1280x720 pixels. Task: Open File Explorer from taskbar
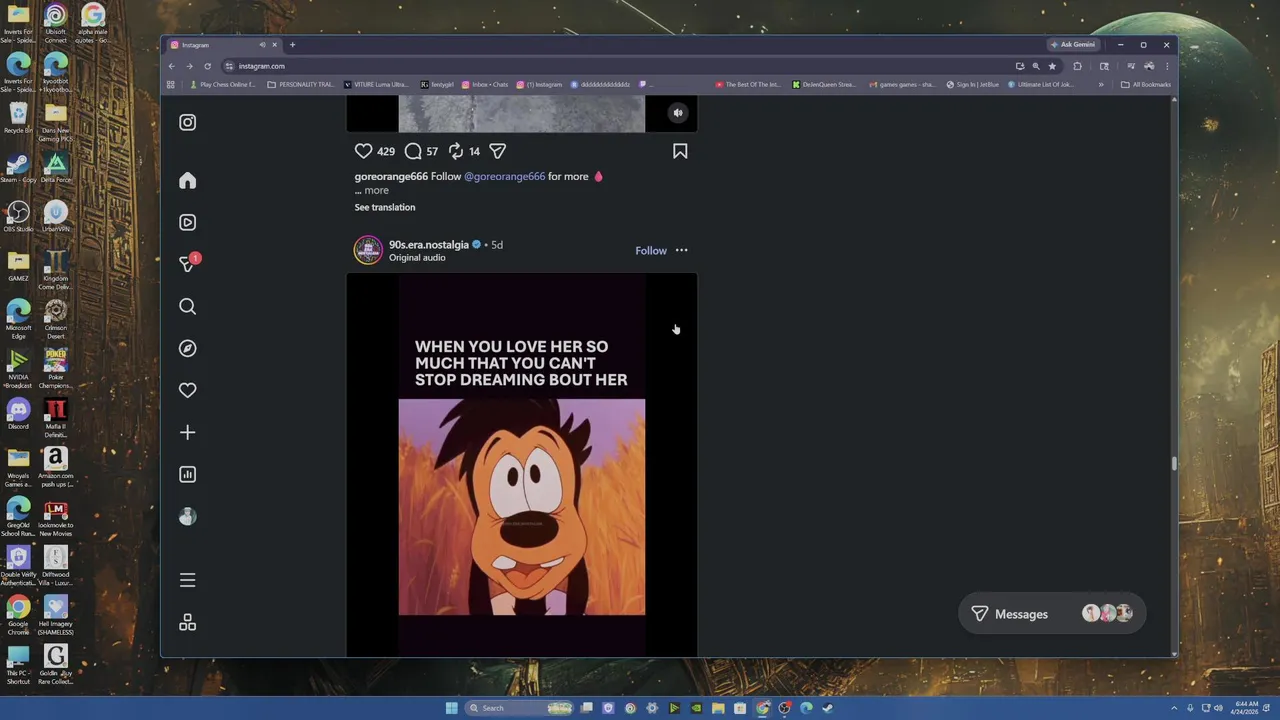pos(718,708)
